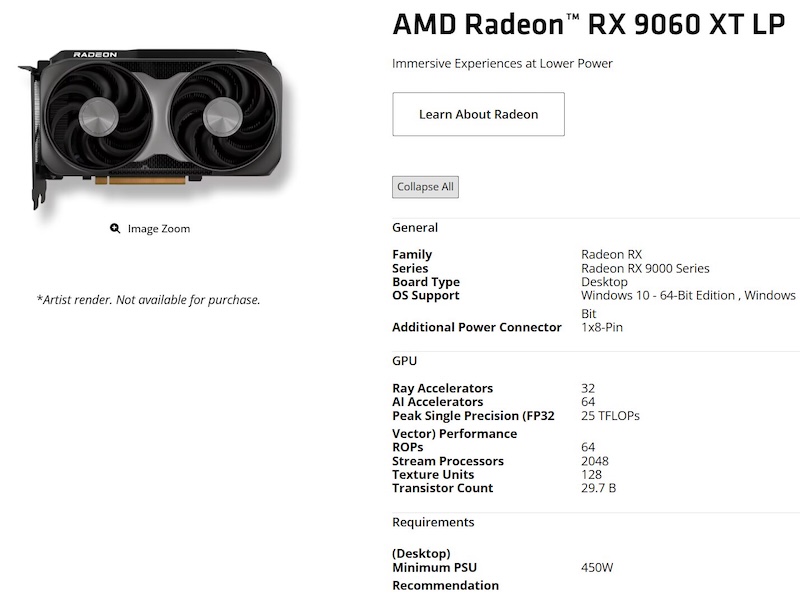Click the 450W Minimum PSU value
This screenshot has height=596, width=800.
click(x=597, y=566)
